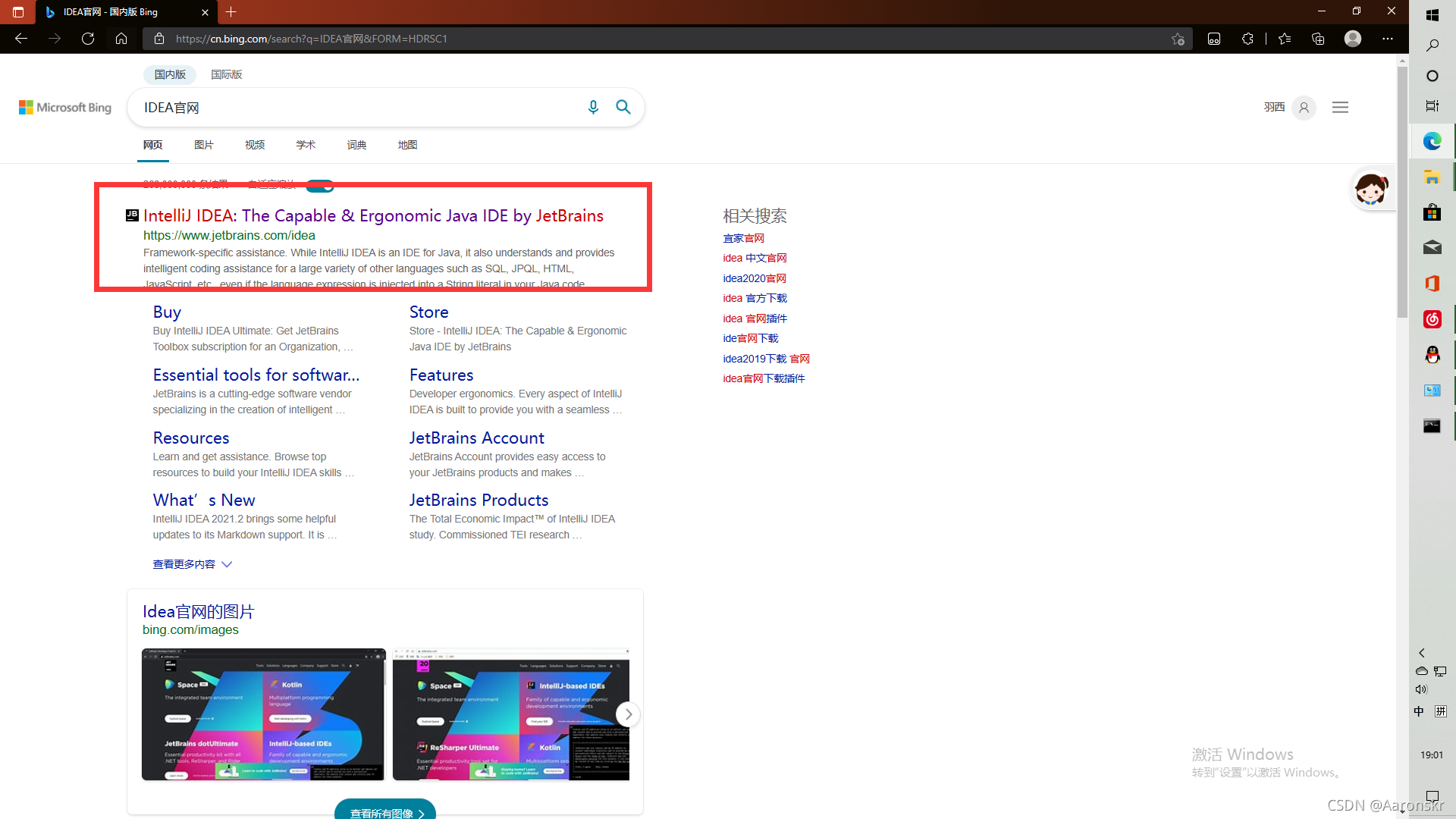Open the collections panel
Viewport: 1456px width, 819px height.
(1318, 39)
